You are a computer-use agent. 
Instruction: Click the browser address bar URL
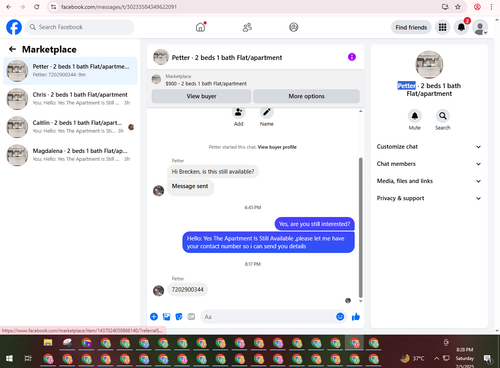tap(119, 7)
